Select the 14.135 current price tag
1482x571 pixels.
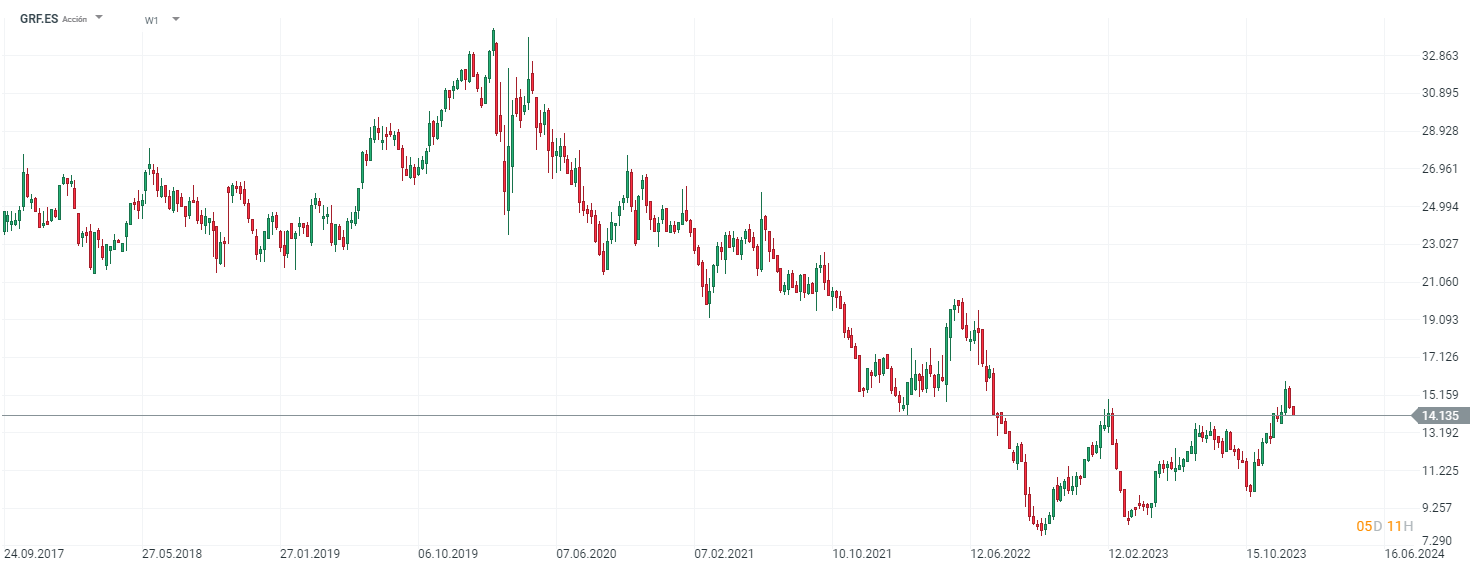pyautogui.click(x=1439, y=416)
